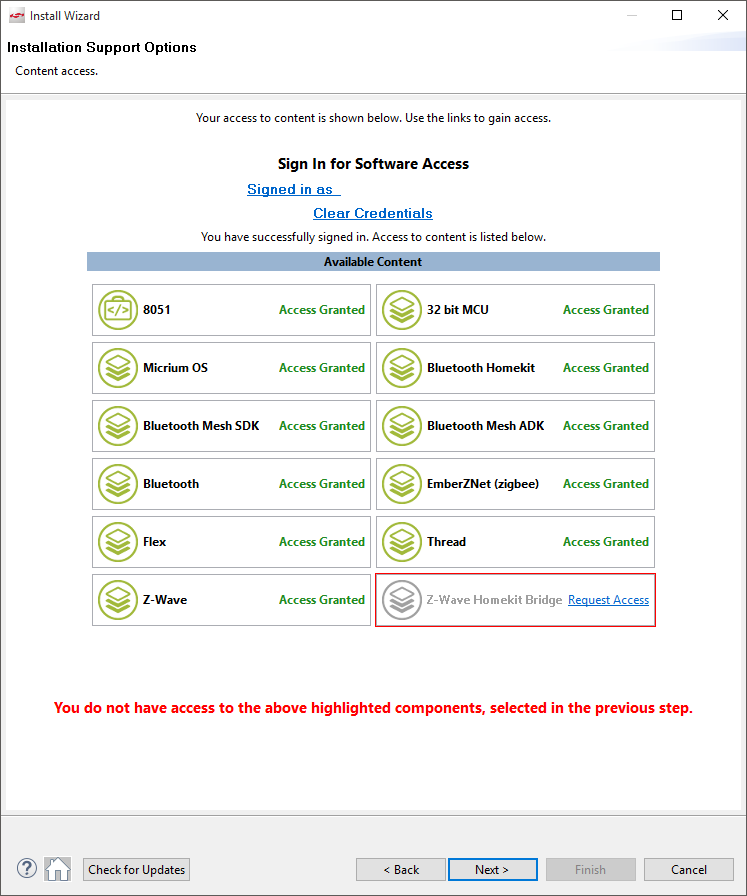Click Access Granted status for EmberZNet

(606, 484)
